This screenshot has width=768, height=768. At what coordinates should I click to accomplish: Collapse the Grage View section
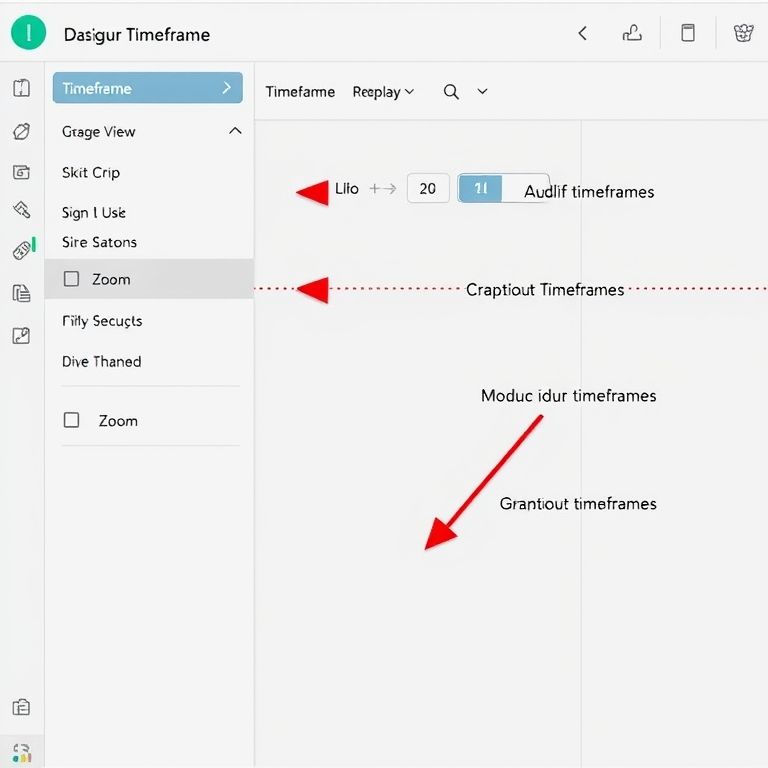click(235, 131)
